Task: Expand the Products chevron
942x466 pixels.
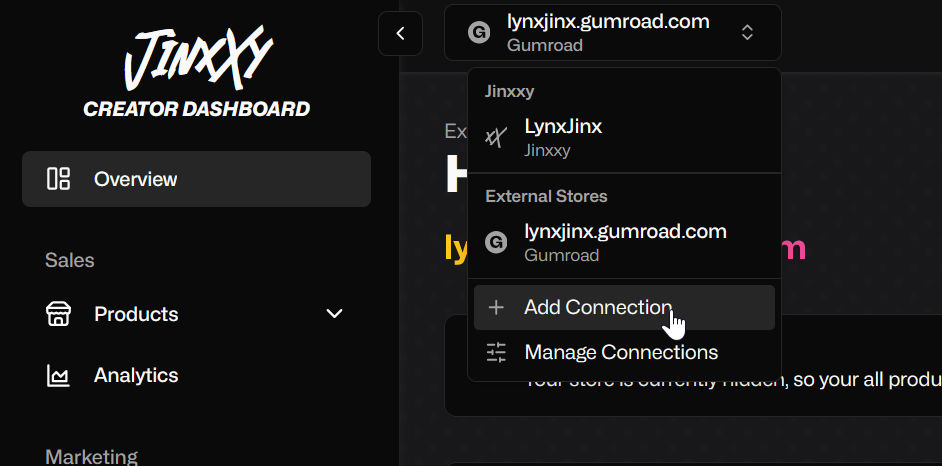Action: pyautogui.click(x=334, y=313)
